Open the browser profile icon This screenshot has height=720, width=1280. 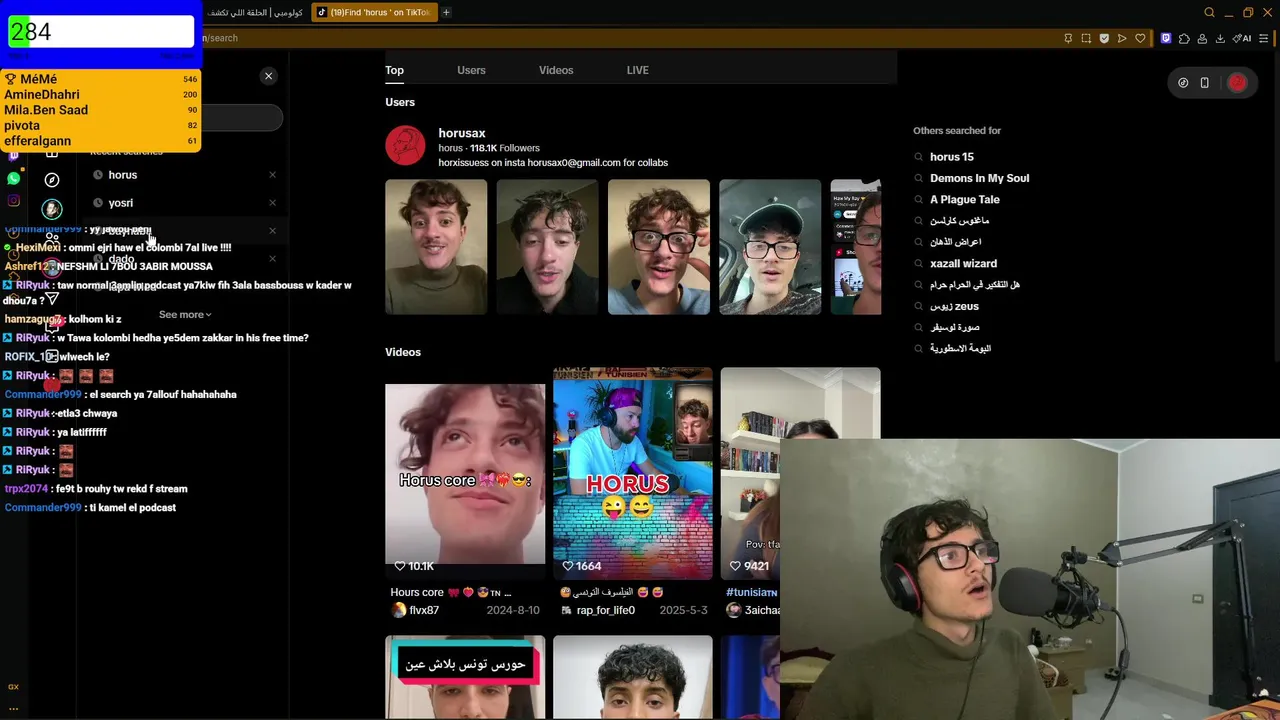[x=1202, y=38]
